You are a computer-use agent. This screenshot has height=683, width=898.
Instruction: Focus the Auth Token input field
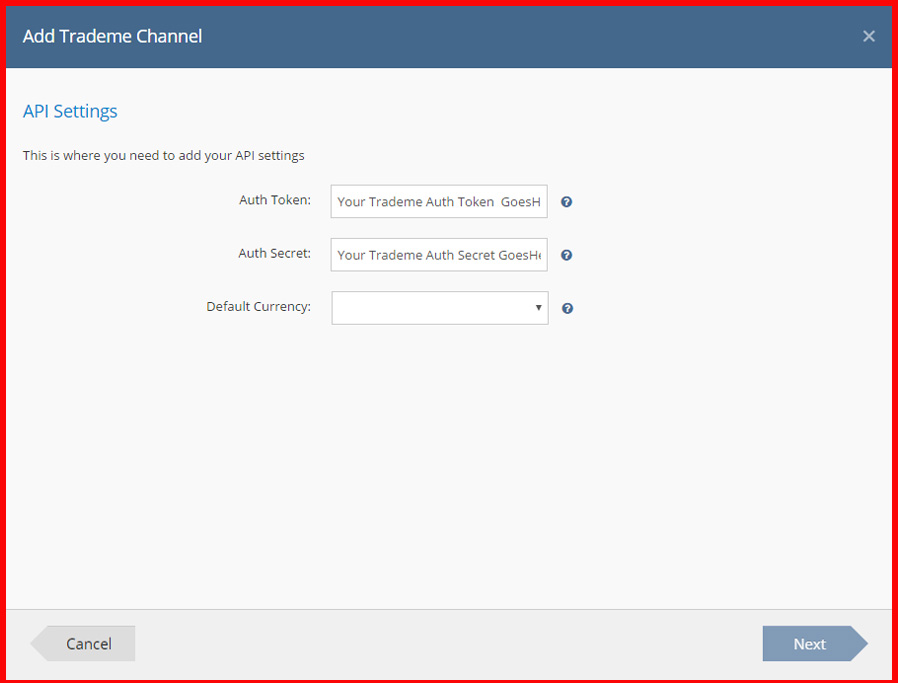coord(439,202)
